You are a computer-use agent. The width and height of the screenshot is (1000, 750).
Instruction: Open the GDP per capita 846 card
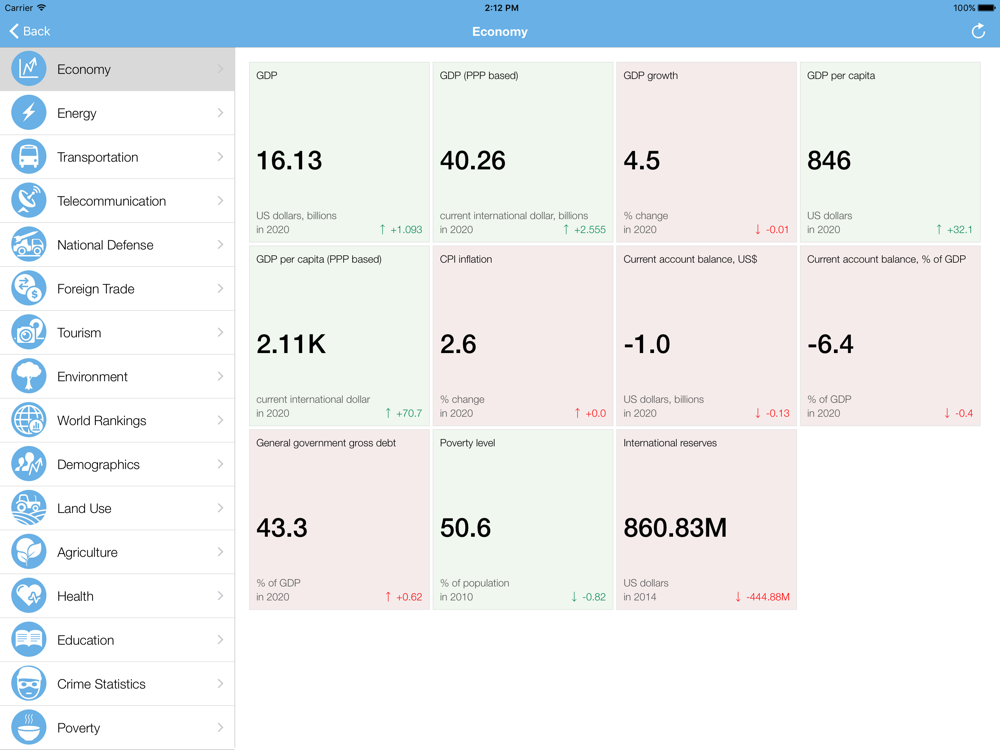click(890, 152)
